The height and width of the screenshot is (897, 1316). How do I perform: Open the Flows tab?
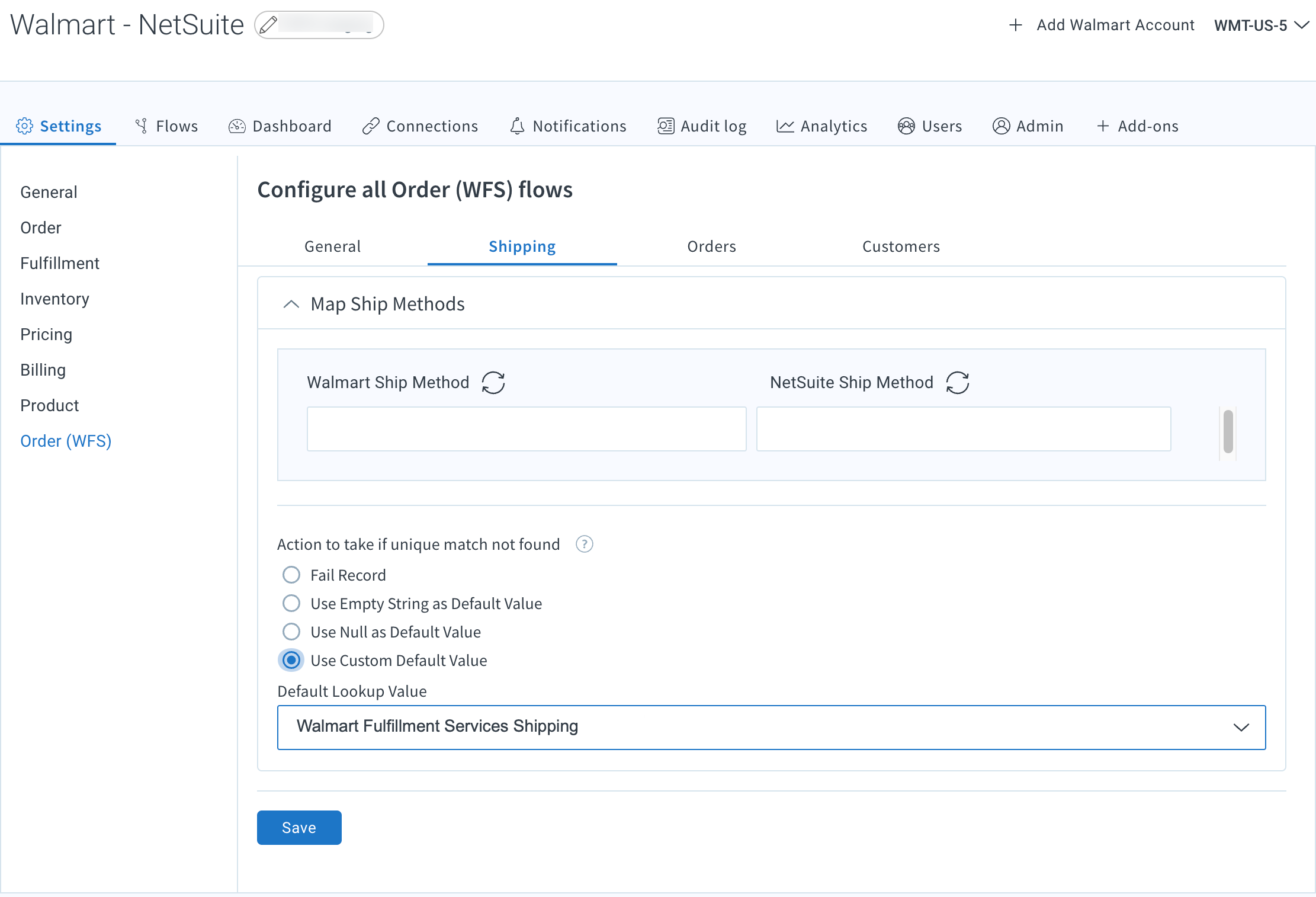click(166, 126)
